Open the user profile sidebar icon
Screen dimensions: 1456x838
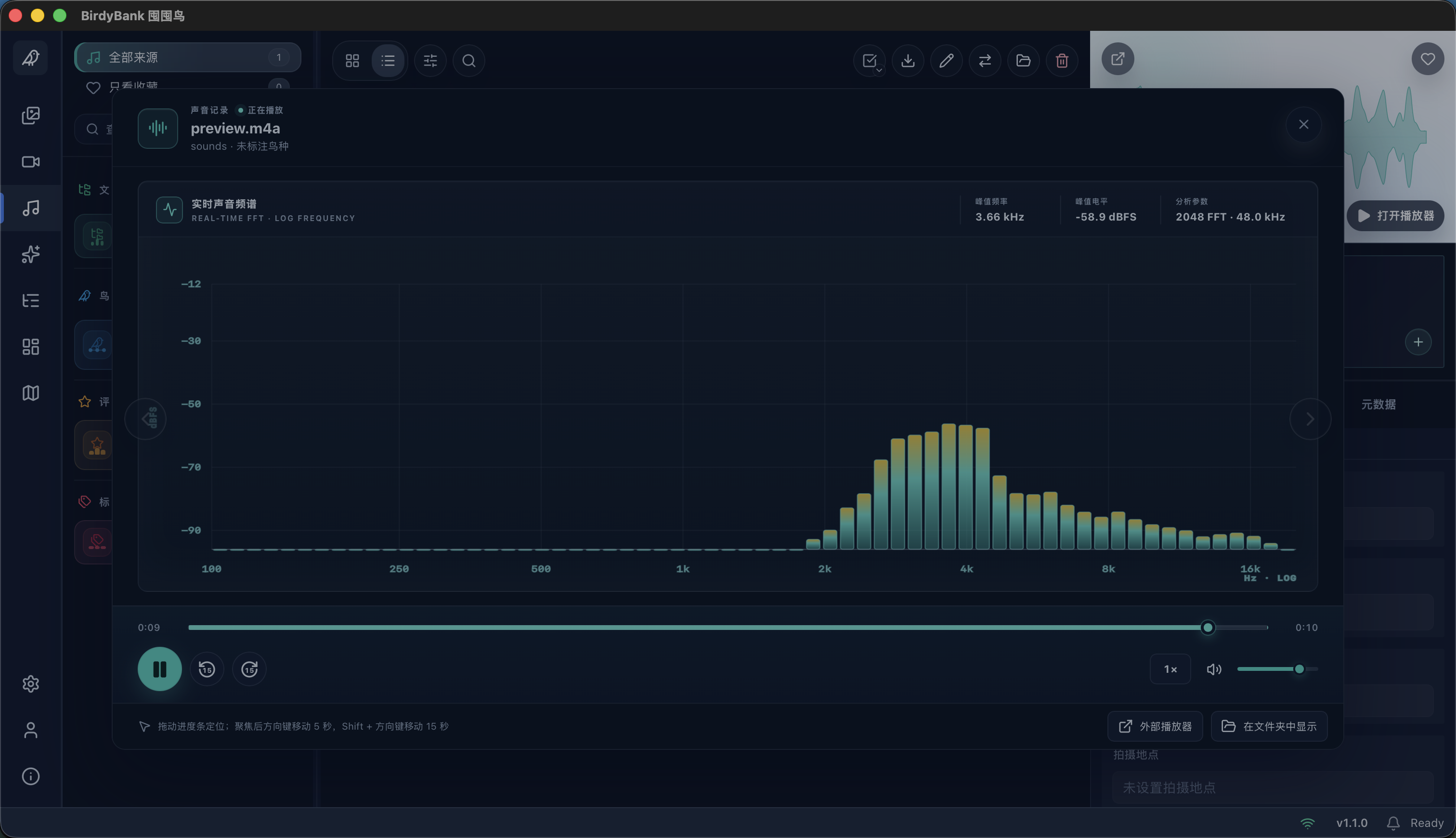pos(30,730)
